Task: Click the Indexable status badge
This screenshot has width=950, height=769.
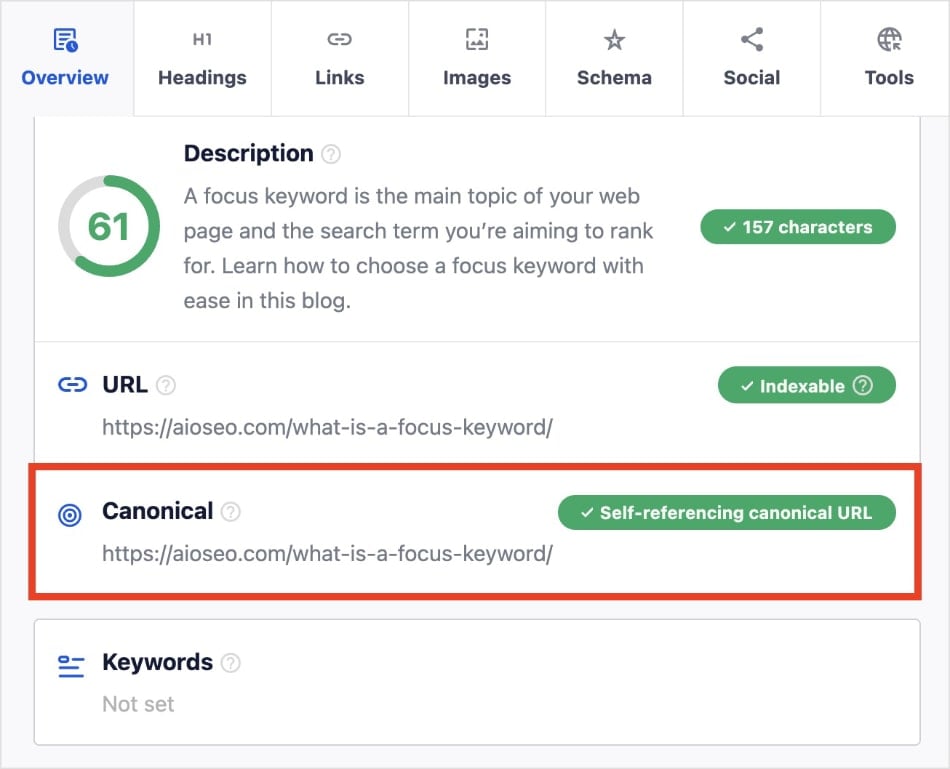Action: (806, 386)
